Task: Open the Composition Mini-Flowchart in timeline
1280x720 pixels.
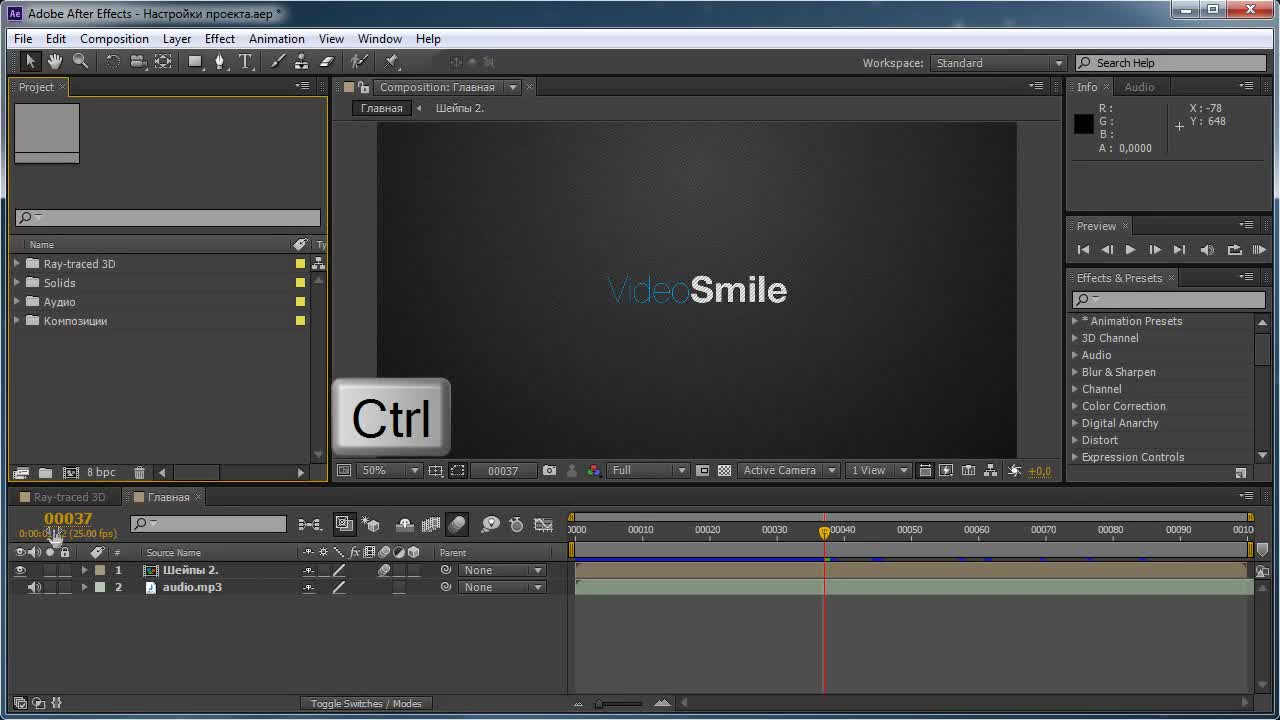Action: coord(310,524)
